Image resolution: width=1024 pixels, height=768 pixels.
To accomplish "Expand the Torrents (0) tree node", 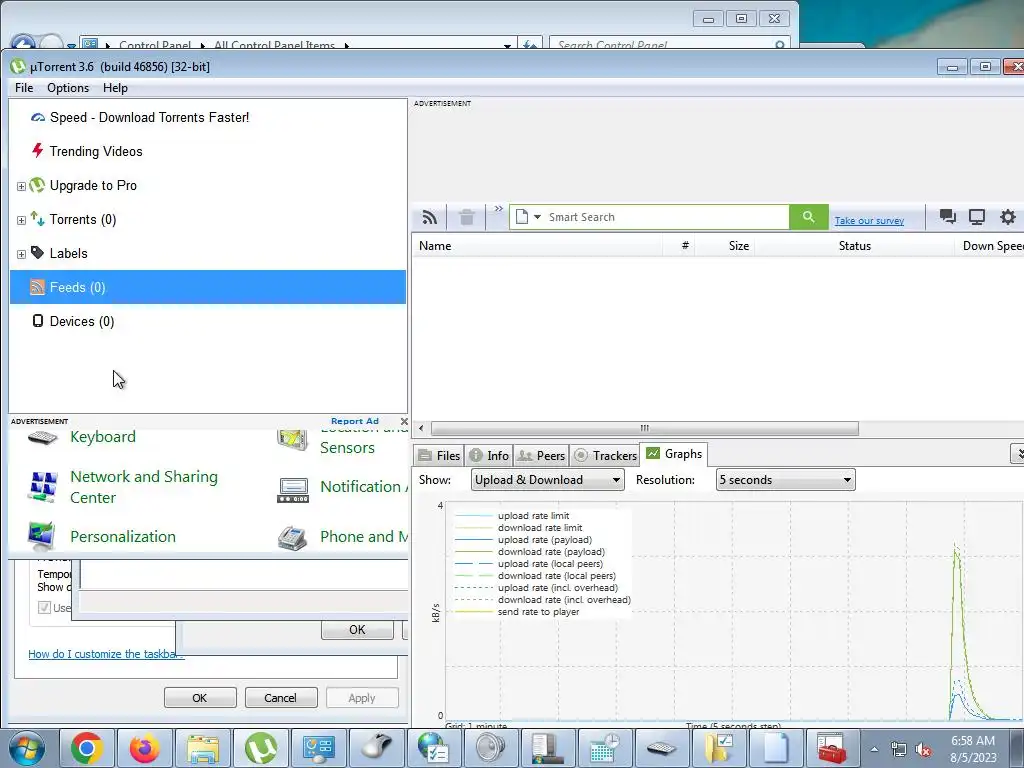I will point(21,220).
